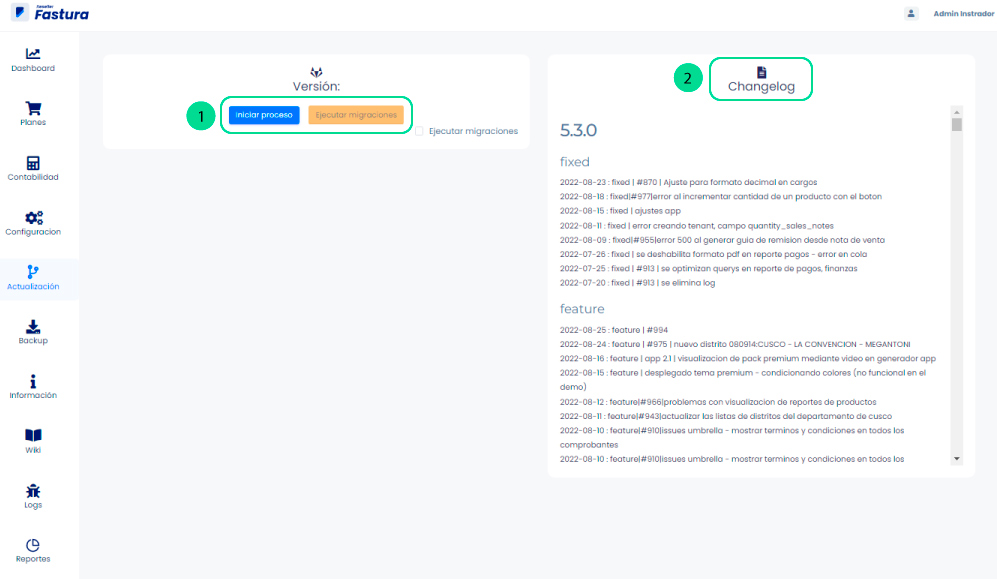Click the Planes shopping cart icon

[33, 108]
